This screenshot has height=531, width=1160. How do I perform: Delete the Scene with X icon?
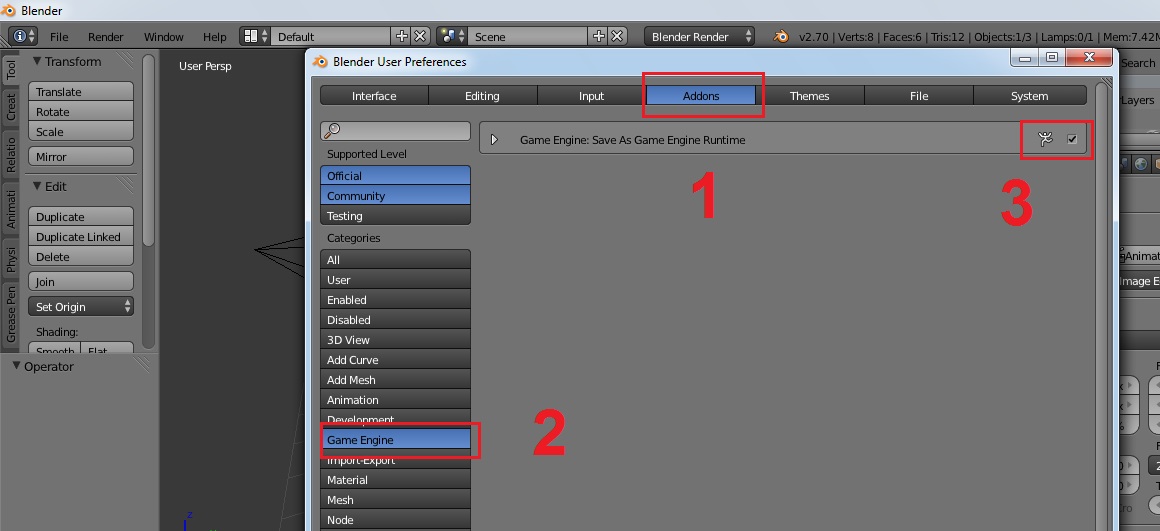coord(617,36)
